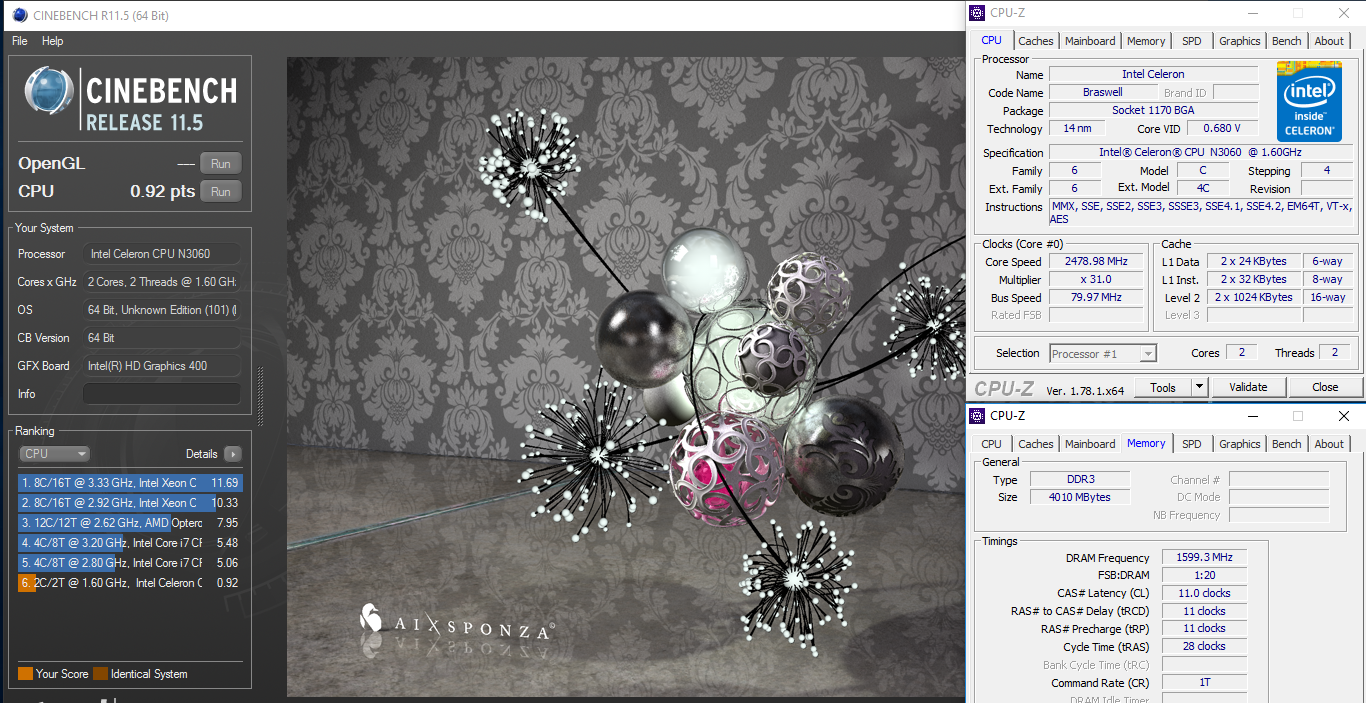Screen dimensions: 1366x703
Task: Click the Command Rate value 1T
Action: (1204, 683)
